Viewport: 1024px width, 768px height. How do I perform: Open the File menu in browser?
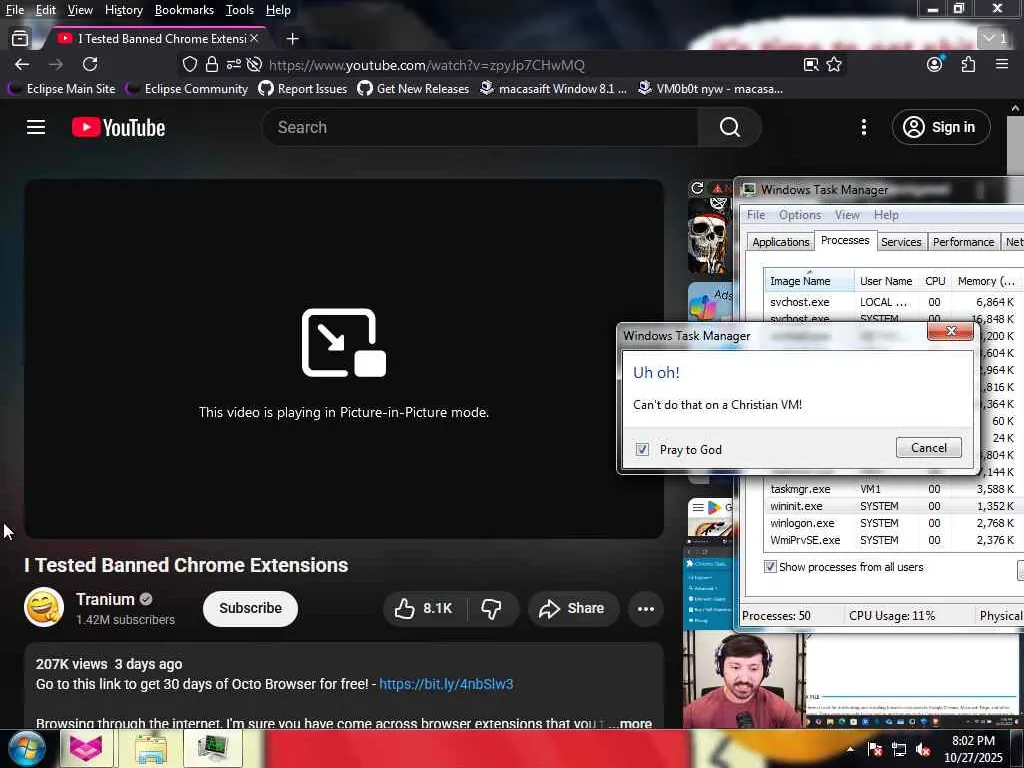[x=14, y=10]
